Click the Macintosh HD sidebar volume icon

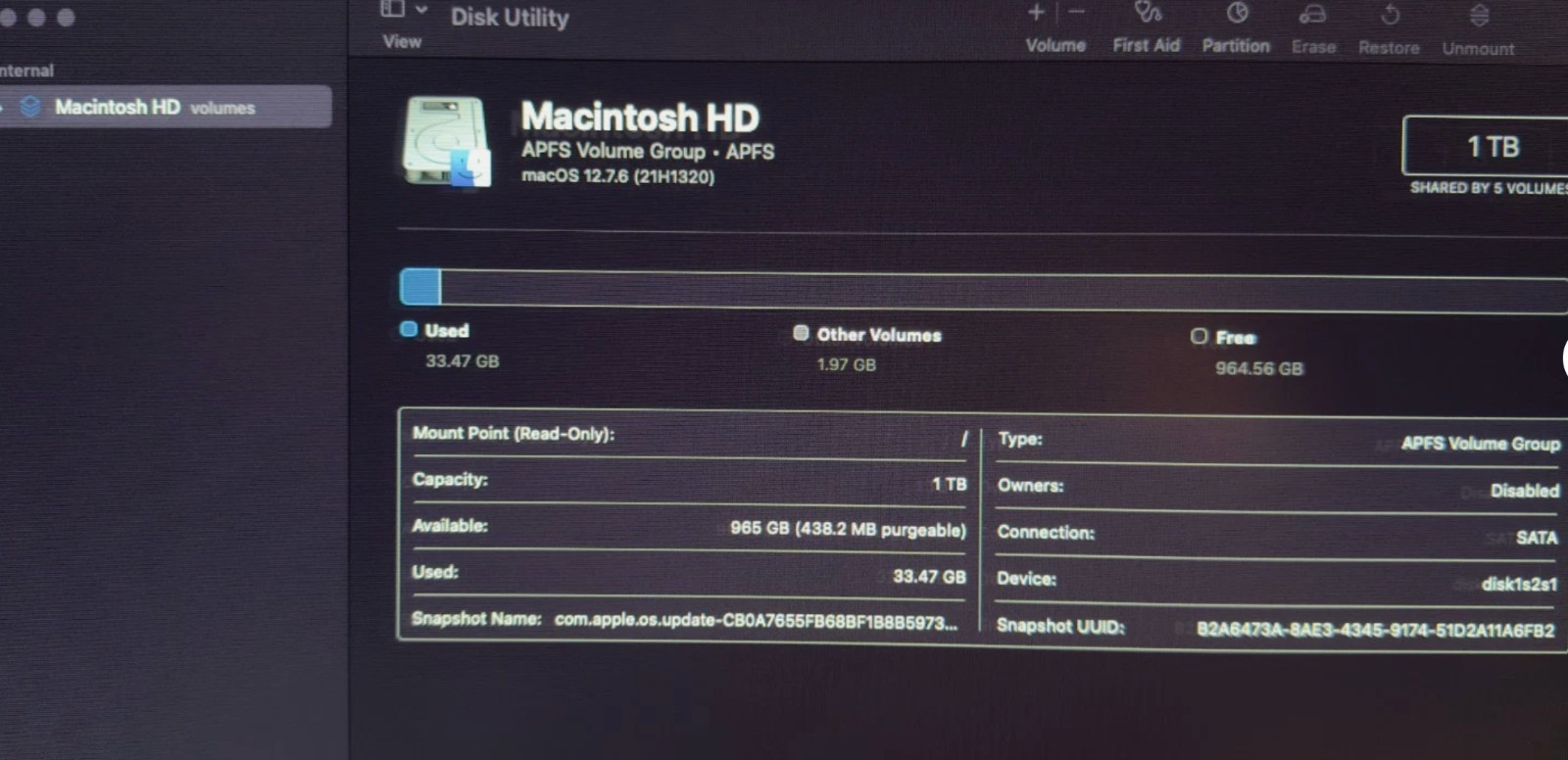(x=30, y=106)
